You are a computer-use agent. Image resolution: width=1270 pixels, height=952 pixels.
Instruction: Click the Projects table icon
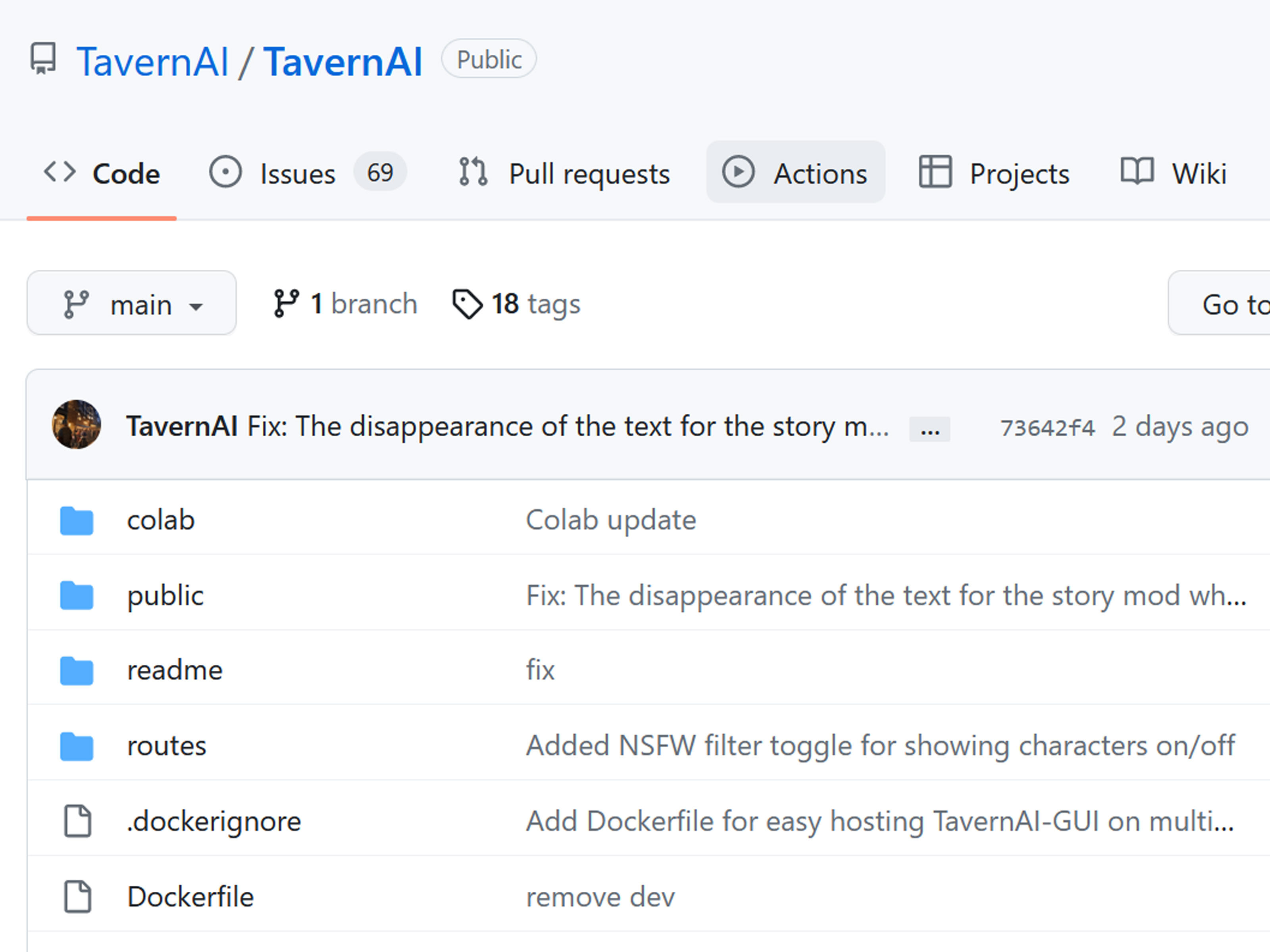click(935, 172)
